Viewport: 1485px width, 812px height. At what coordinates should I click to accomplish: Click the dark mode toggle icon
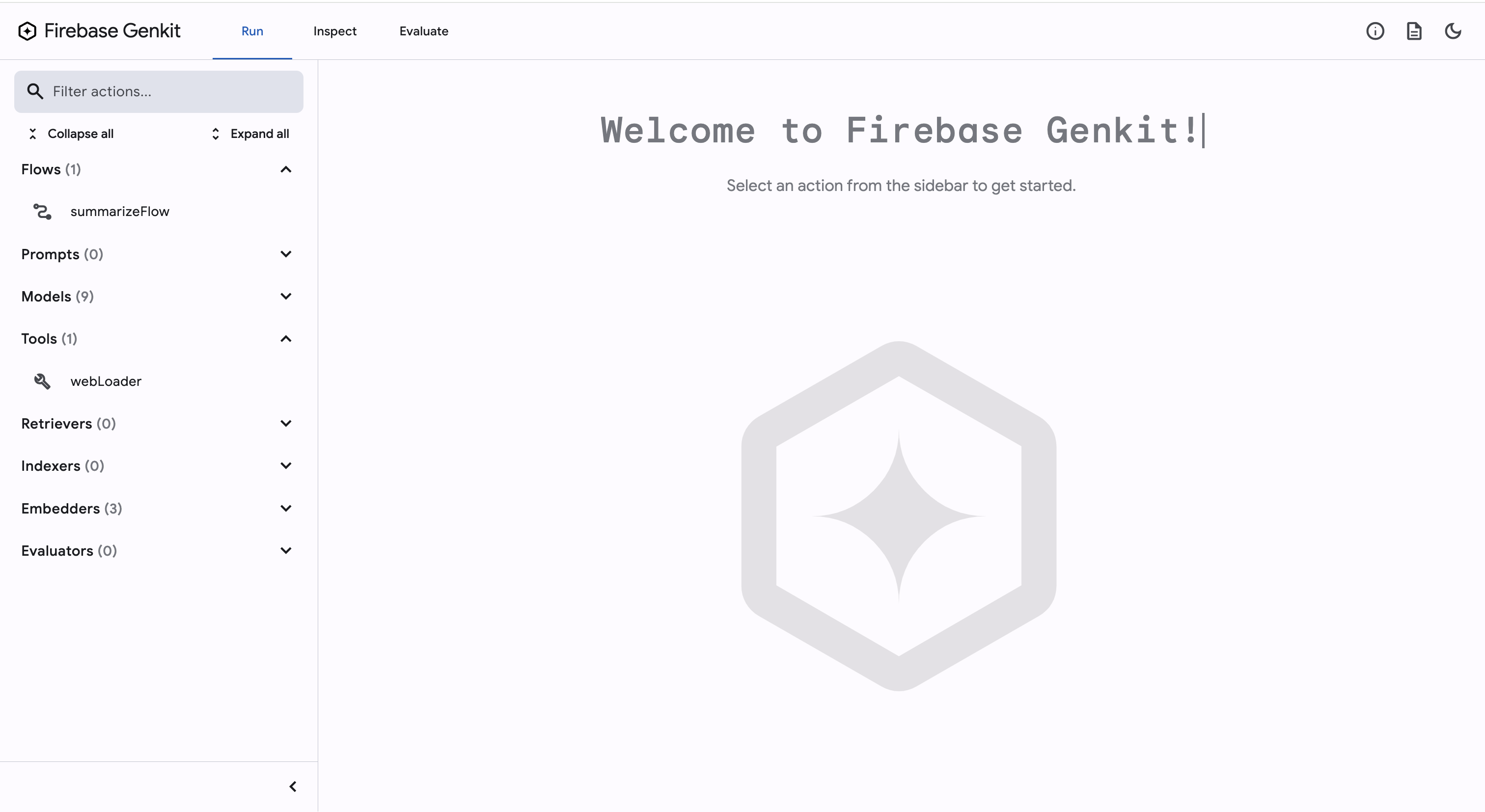coord(1453,31)
